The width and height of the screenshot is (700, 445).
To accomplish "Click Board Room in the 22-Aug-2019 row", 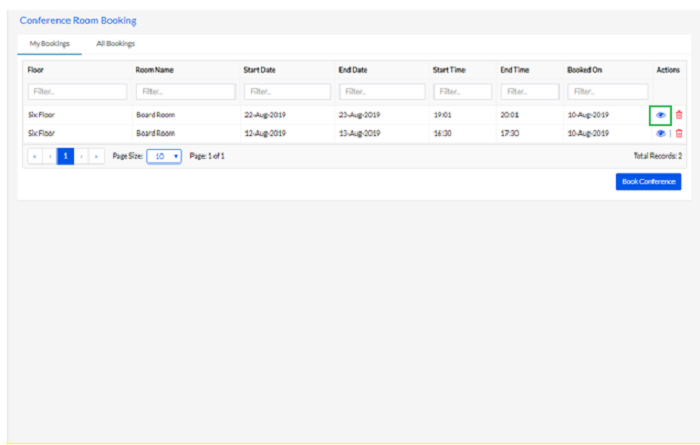I will point(155,115).
